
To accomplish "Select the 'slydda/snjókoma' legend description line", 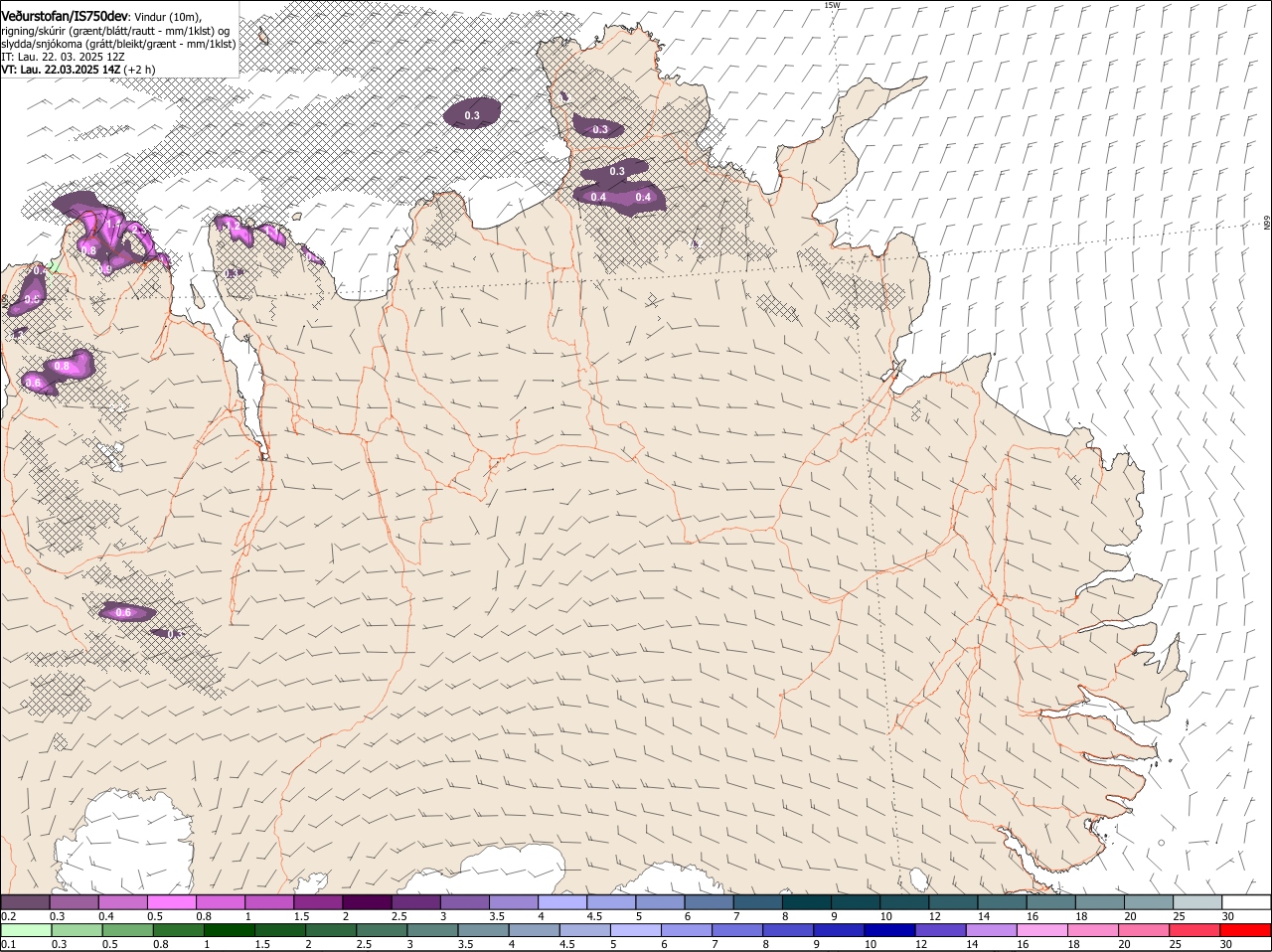I will [118, 44].
